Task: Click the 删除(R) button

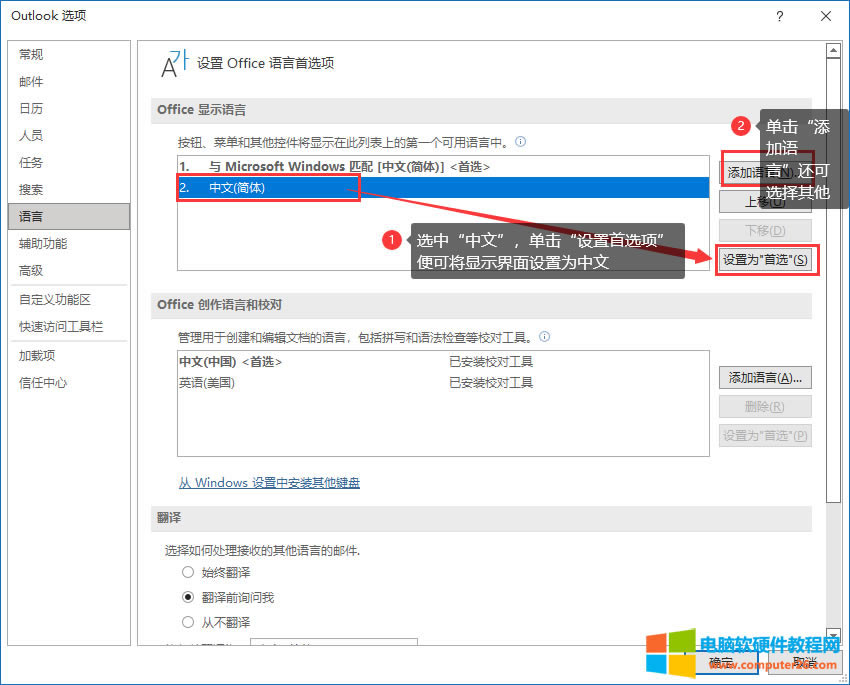Action: pyautogui.click(x=765, y=406)
